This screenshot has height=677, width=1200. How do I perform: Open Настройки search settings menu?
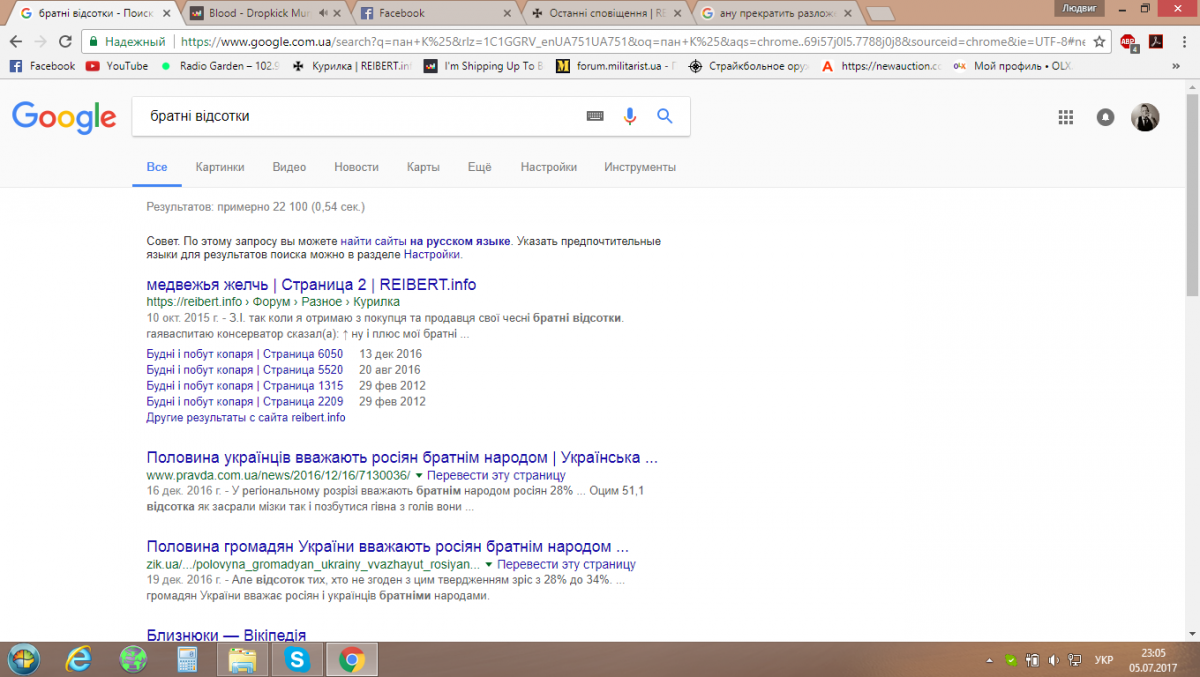[x=548, y=167]
